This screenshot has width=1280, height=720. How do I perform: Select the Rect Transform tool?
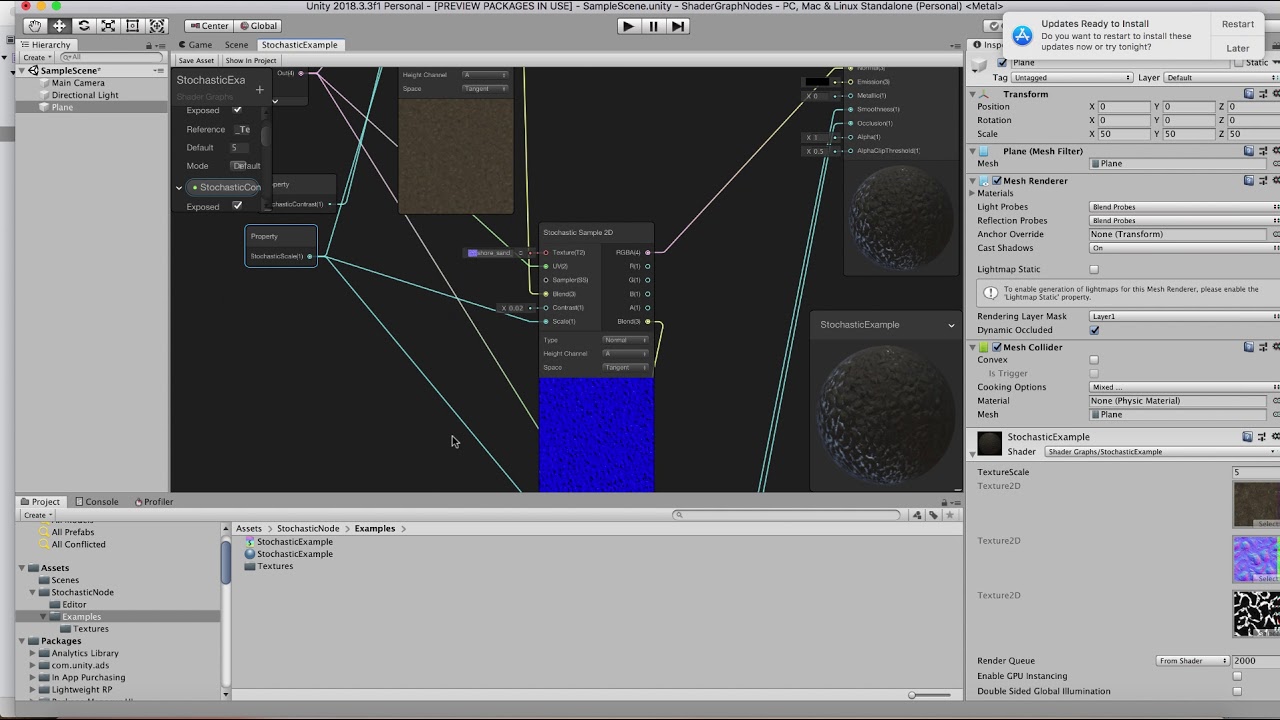(132, 26)
